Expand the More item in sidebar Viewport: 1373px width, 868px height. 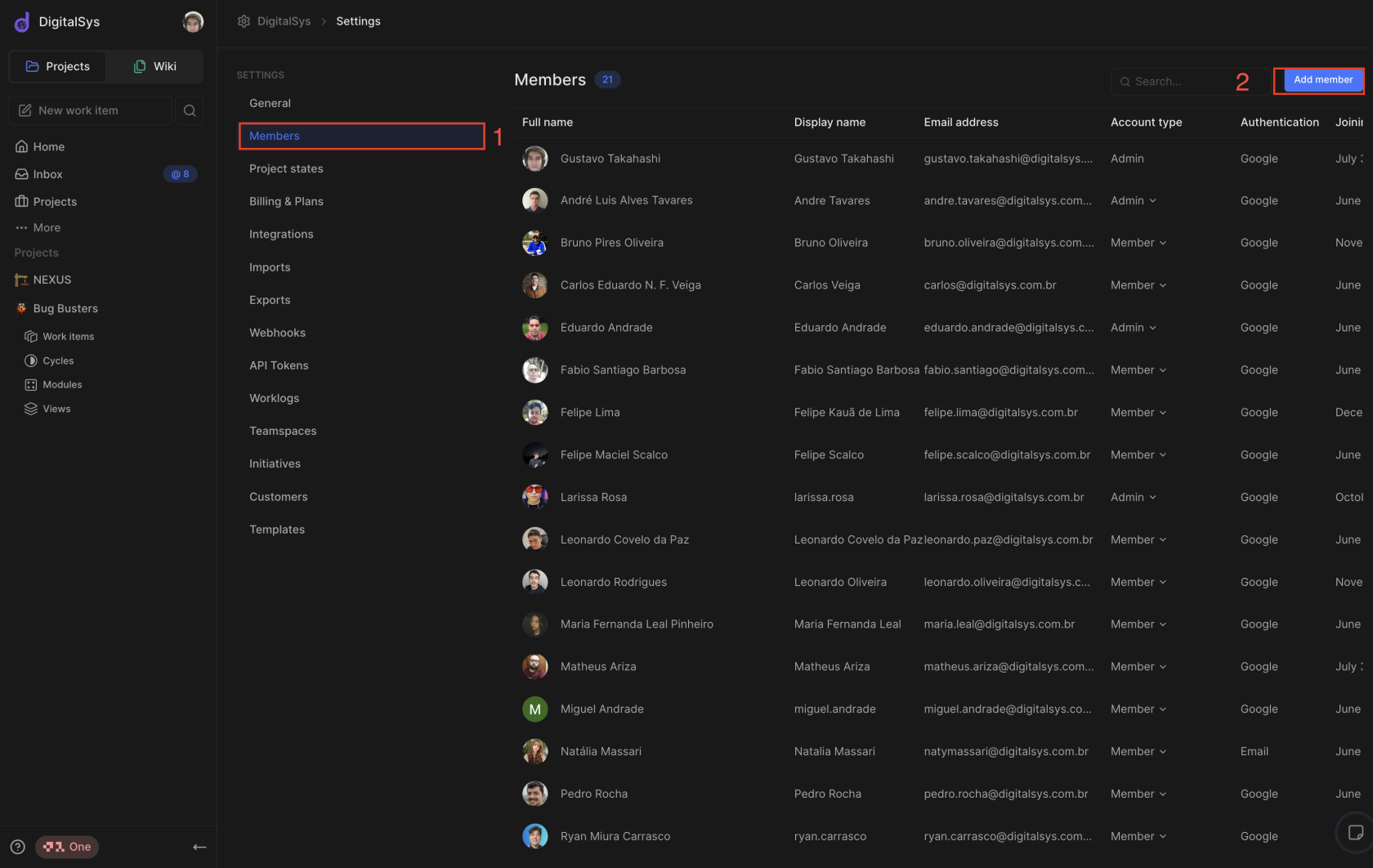pyautogui.click(x=47, y=227)
